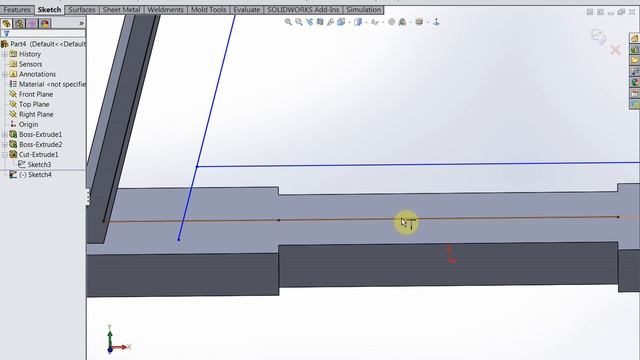Switch to the Sheet Metal tab
Screen dimensions: 640x360
pyautogui.click(x=121, y=9)
